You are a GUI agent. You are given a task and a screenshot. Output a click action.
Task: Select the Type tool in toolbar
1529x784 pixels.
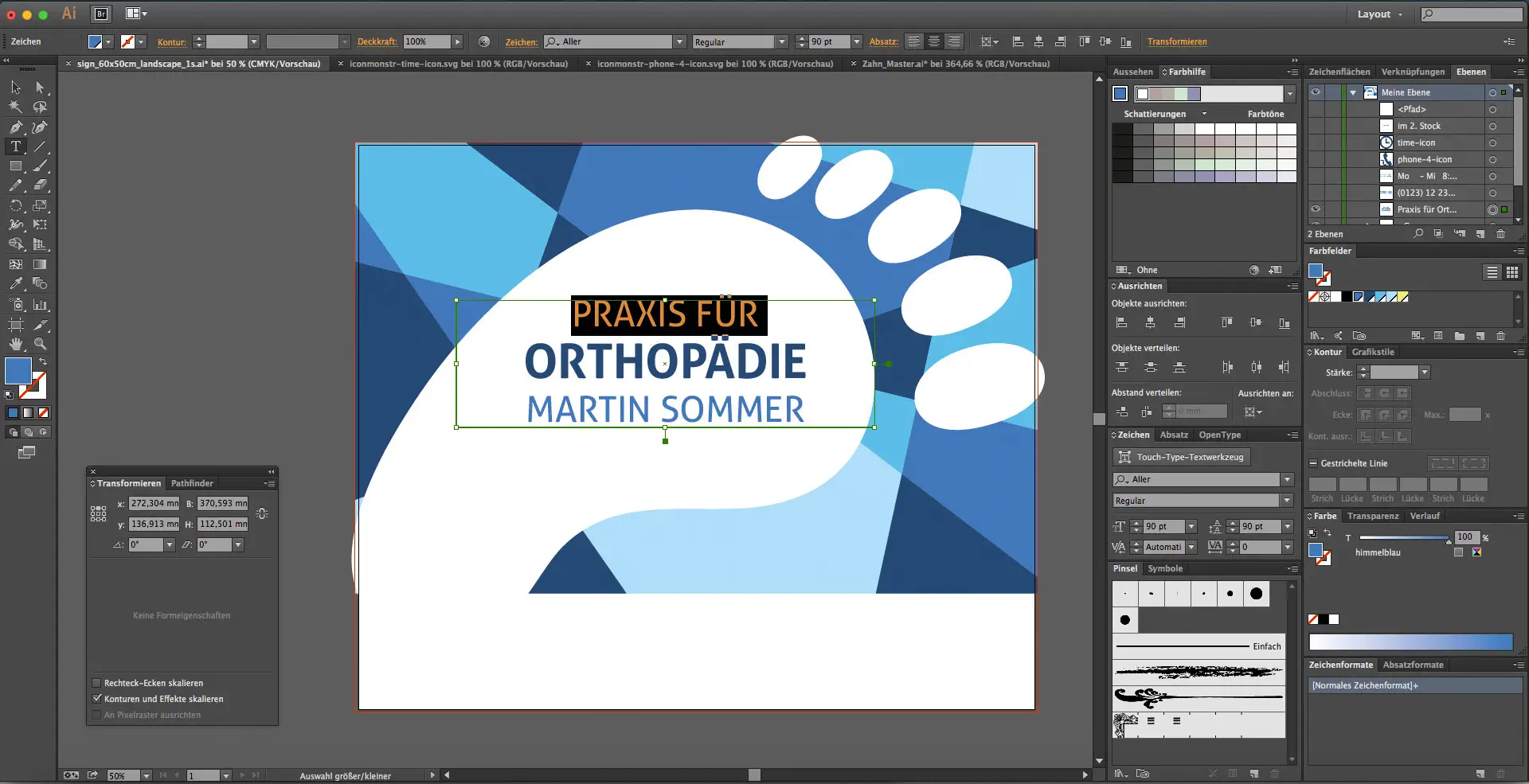point(15,146)
